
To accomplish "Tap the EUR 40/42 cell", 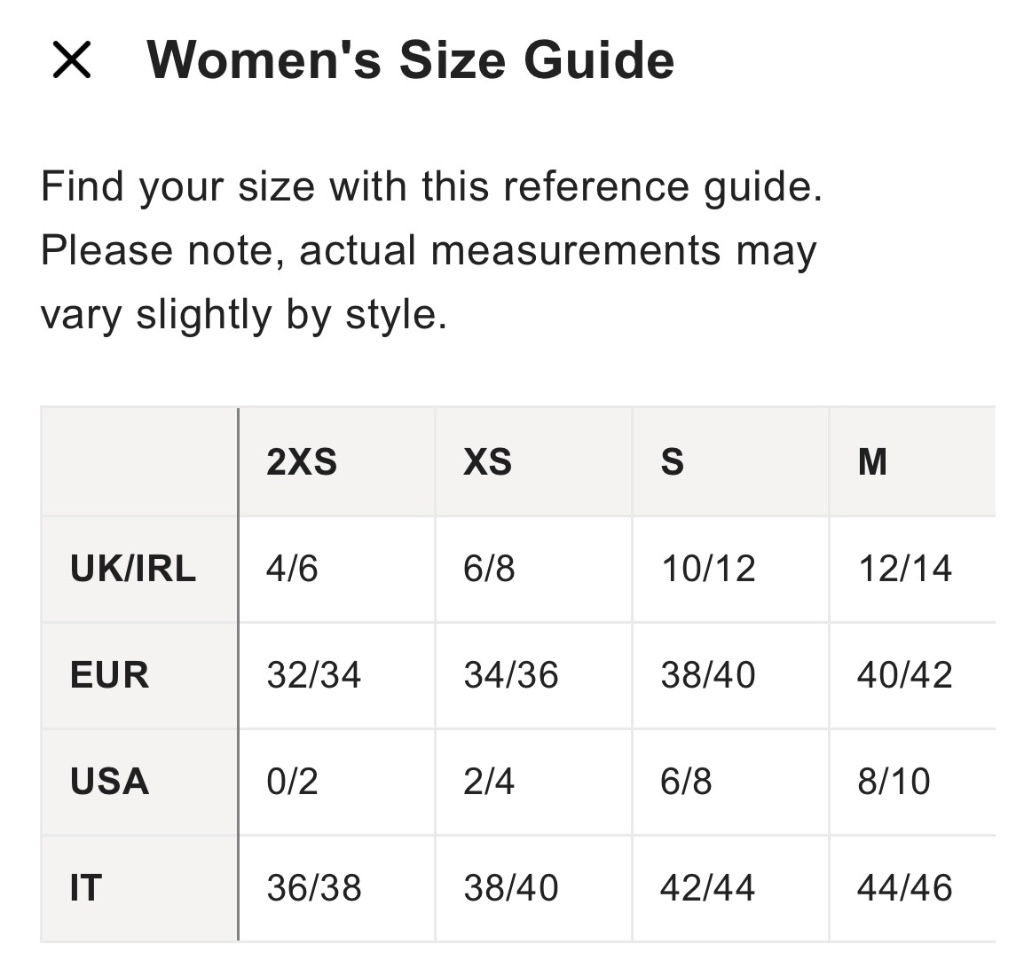I will coord(905,675).
